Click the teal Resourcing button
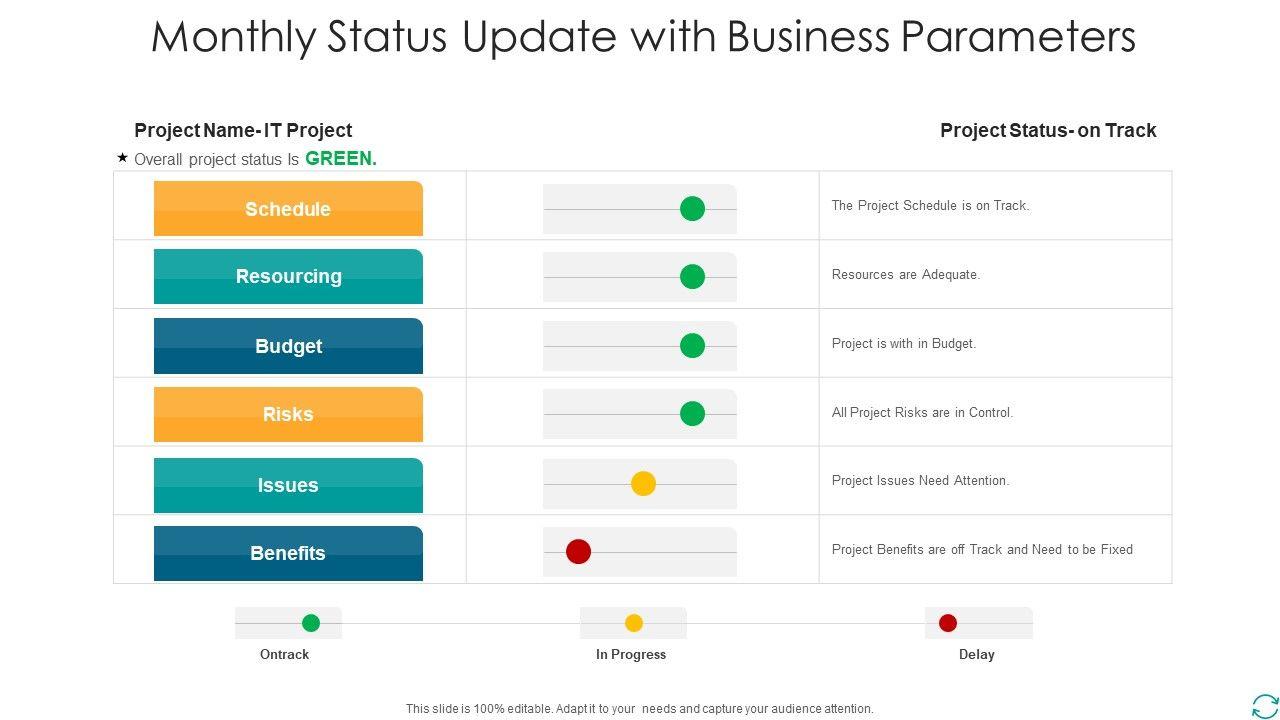Screen dimensions: 1280x720 click(x=288, y=277)
